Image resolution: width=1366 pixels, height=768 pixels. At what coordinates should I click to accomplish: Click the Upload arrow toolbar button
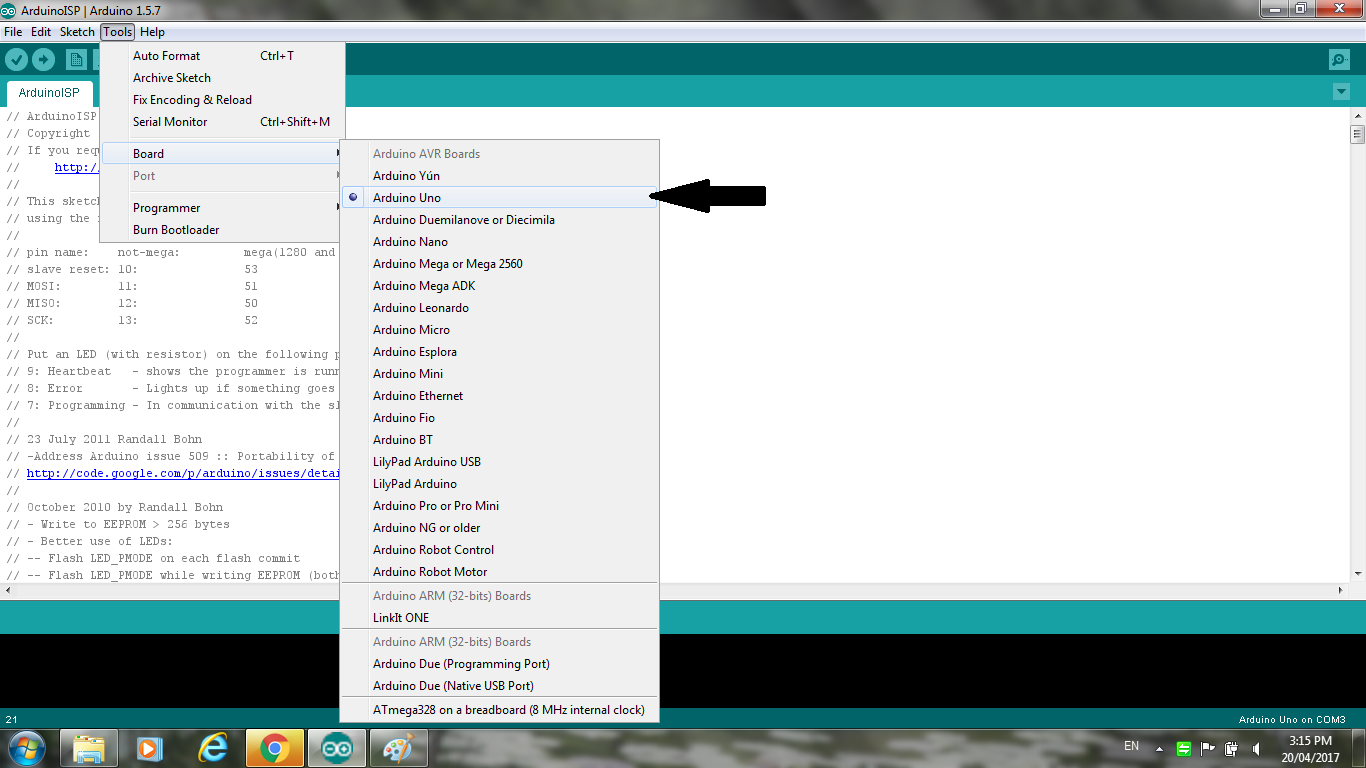[43, 60]
